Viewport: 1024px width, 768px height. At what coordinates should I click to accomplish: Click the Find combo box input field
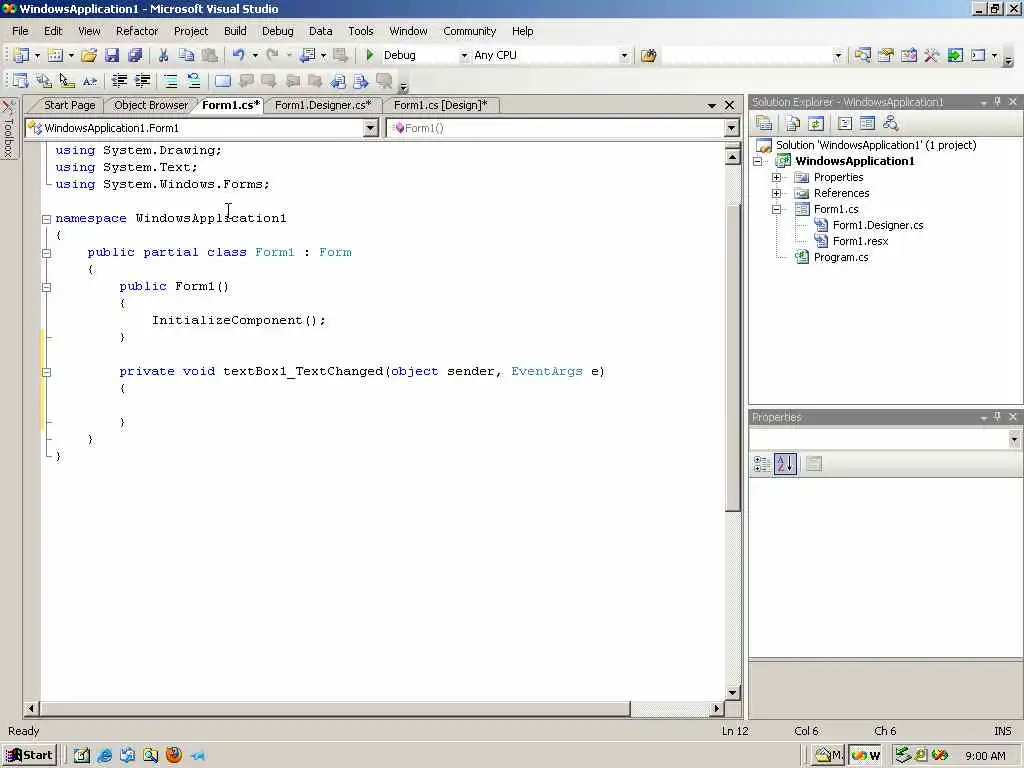pos(746,56)
